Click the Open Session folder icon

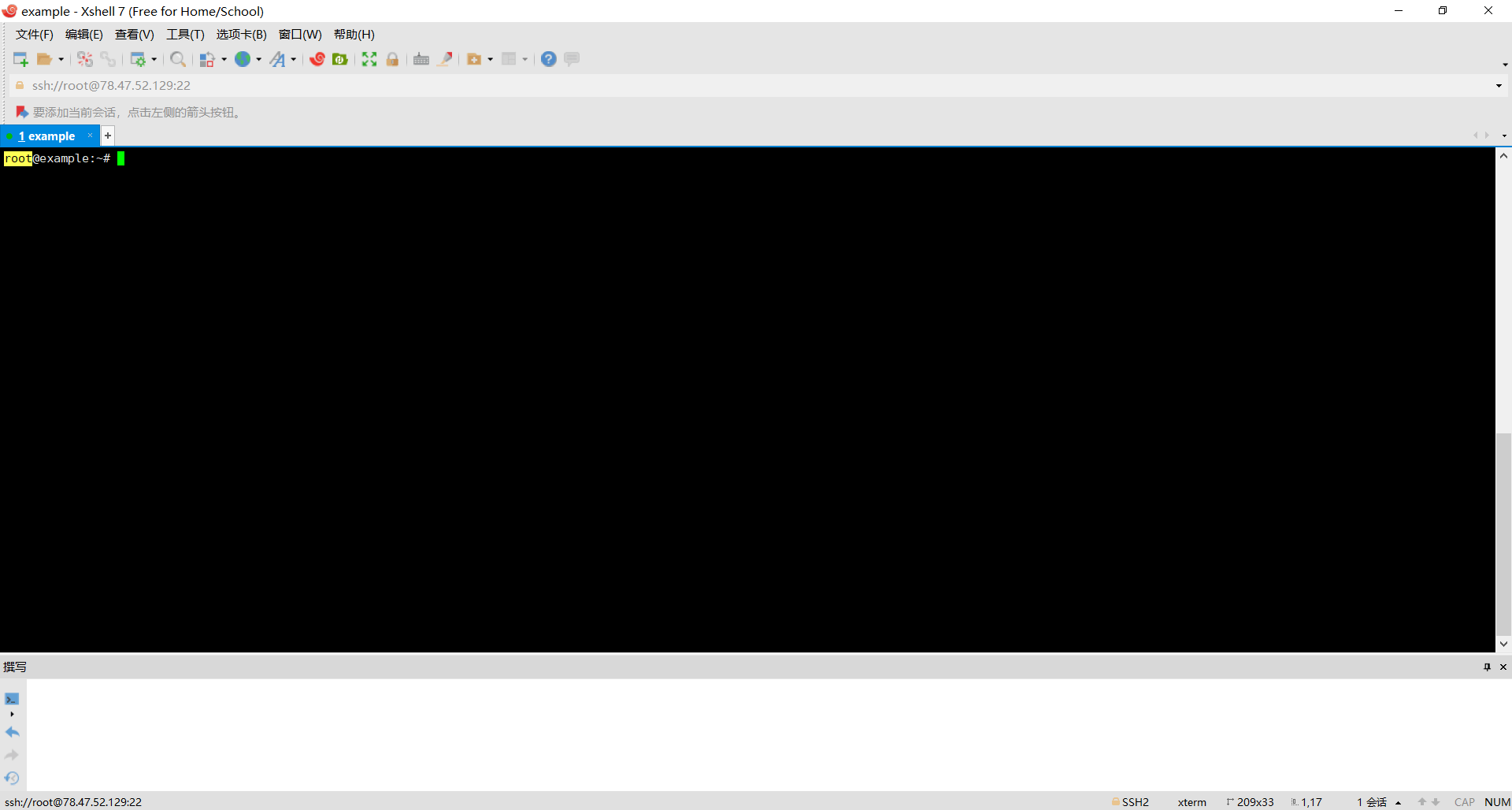pyautogui.click(x=45, y=59)
